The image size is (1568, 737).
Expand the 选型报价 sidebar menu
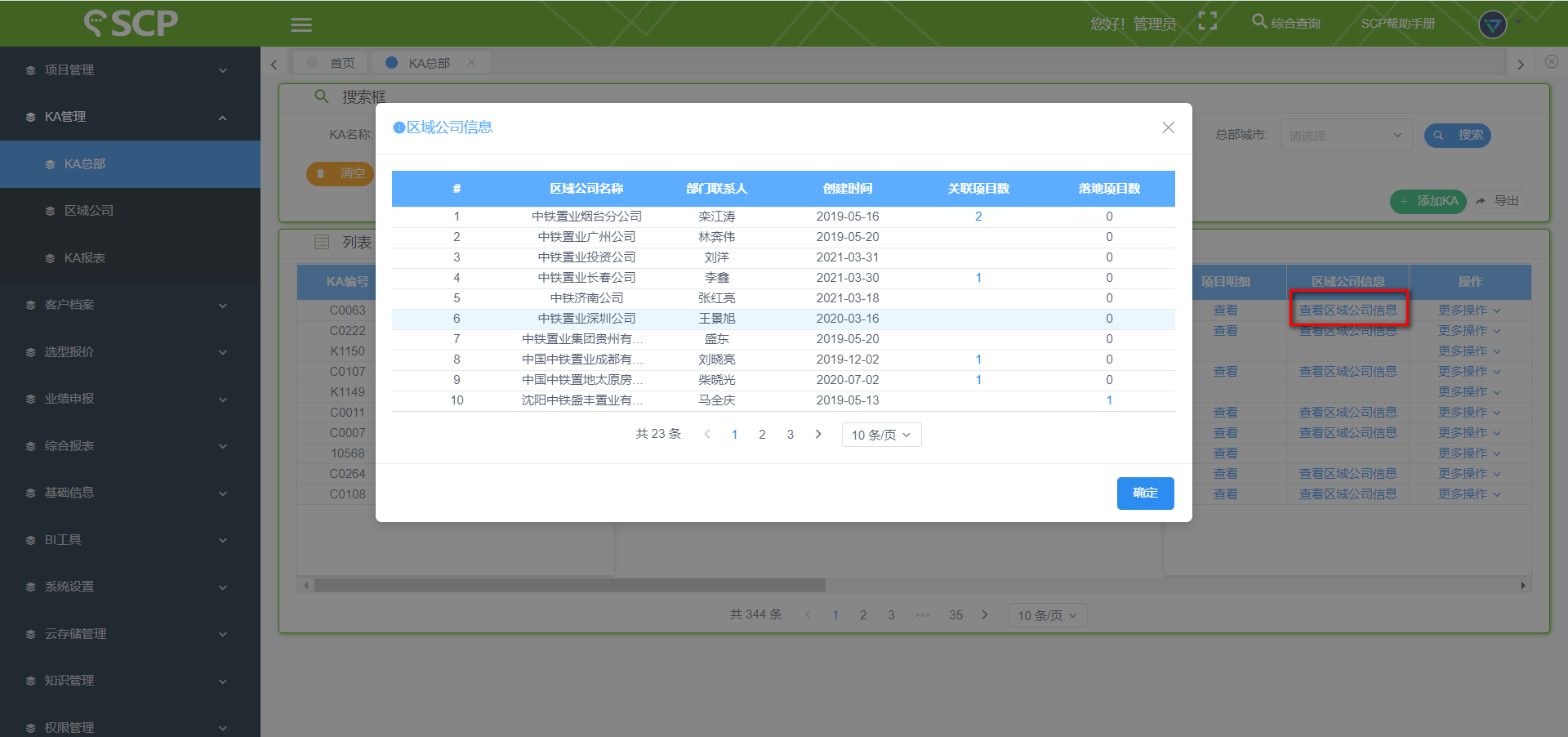[x=130, y=351]
